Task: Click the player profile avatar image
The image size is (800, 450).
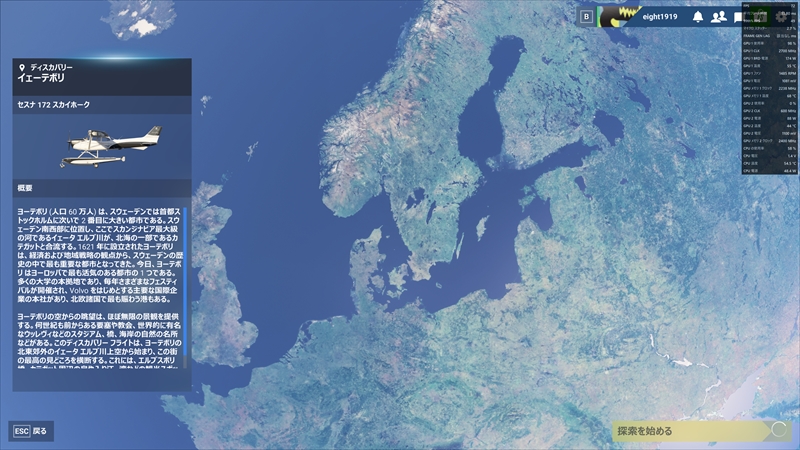Action: (618, 17)
